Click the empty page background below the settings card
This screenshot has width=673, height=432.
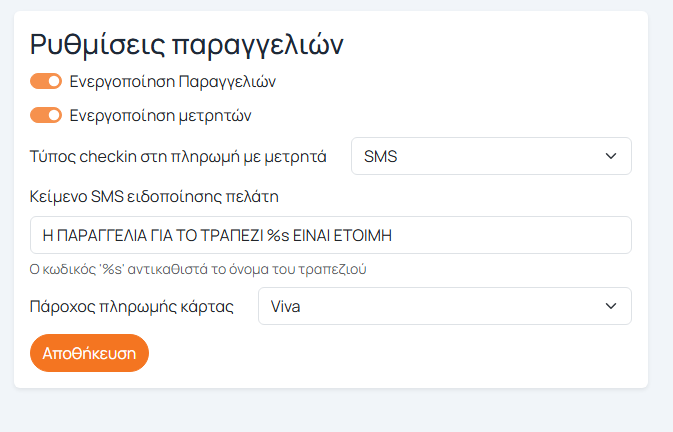pos(336,412)
